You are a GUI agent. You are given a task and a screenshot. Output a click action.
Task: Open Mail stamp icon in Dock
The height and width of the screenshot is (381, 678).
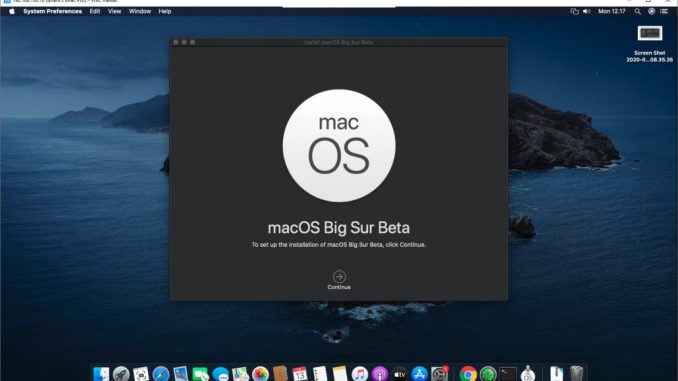tap(181, 374)
